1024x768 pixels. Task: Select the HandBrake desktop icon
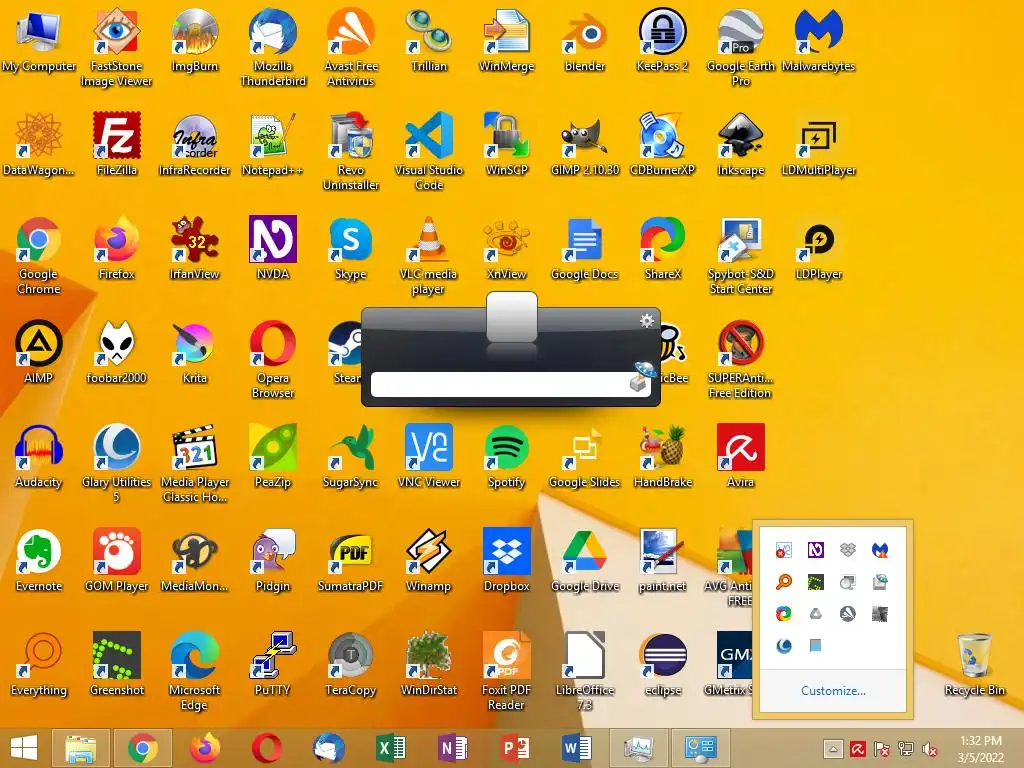pos(662,456)
